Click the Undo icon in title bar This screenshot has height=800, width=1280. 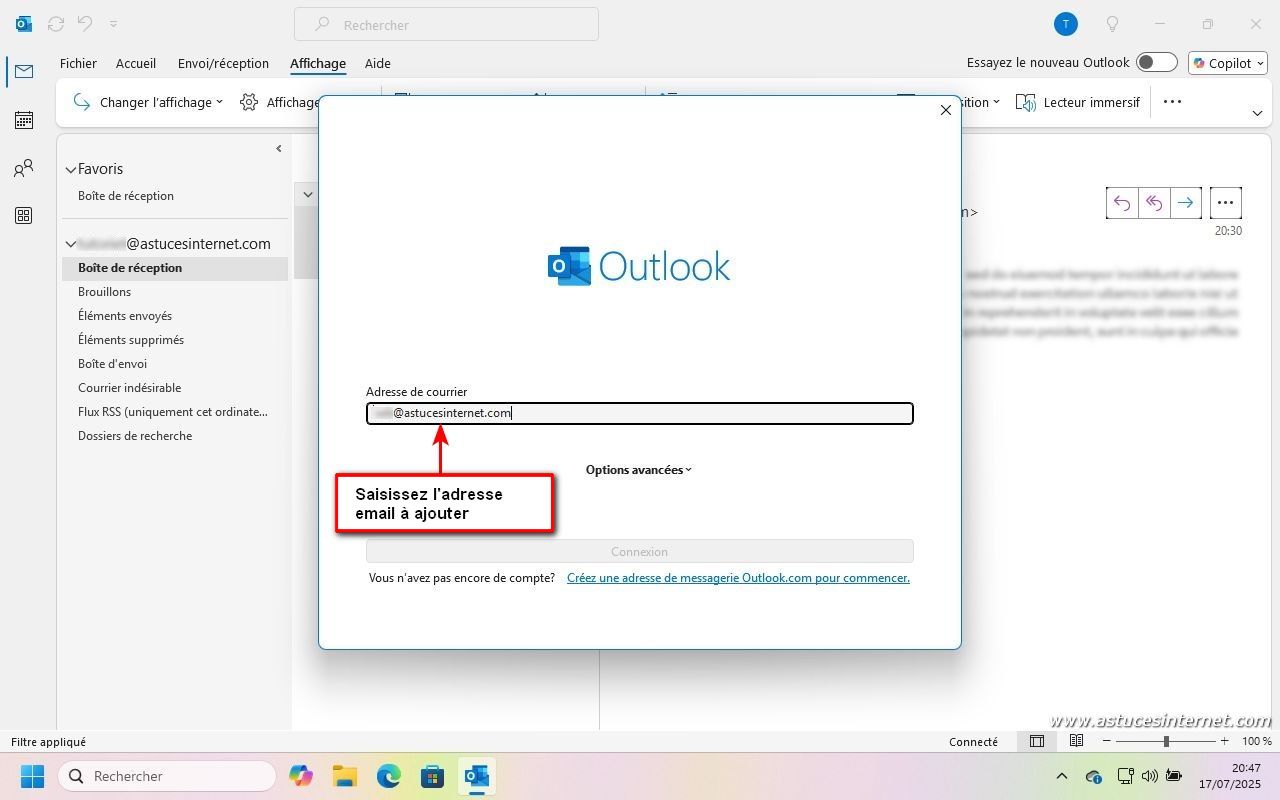pos(85,24)
